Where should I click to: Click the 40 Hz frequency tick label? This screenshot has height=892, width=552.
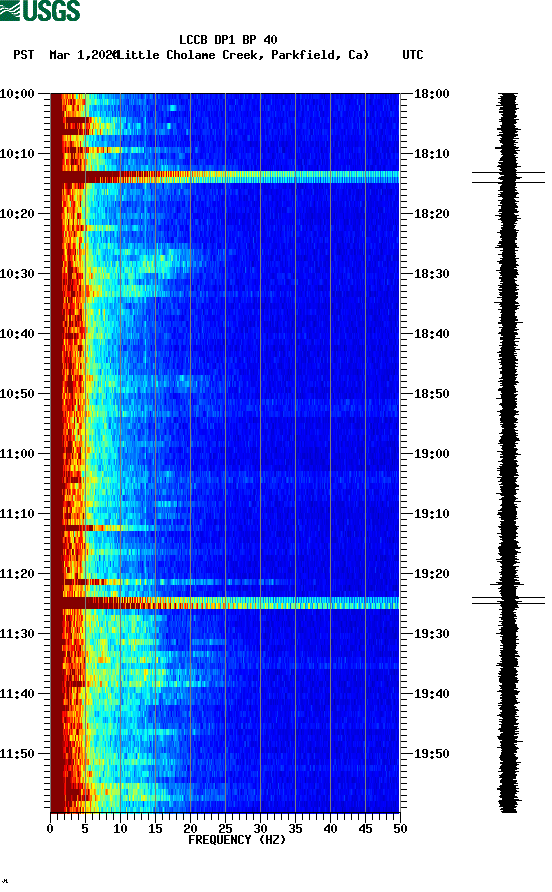click(x=330, y=829)
